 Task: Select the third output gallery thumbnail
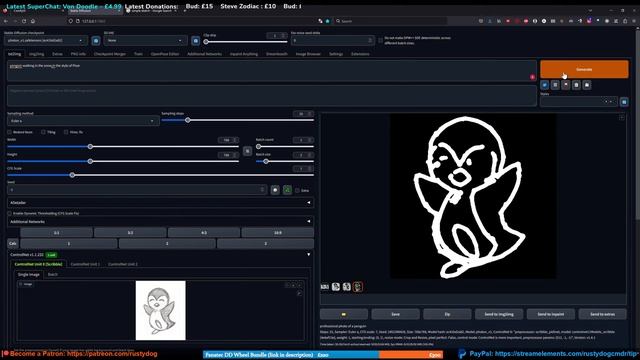(347, 287)
